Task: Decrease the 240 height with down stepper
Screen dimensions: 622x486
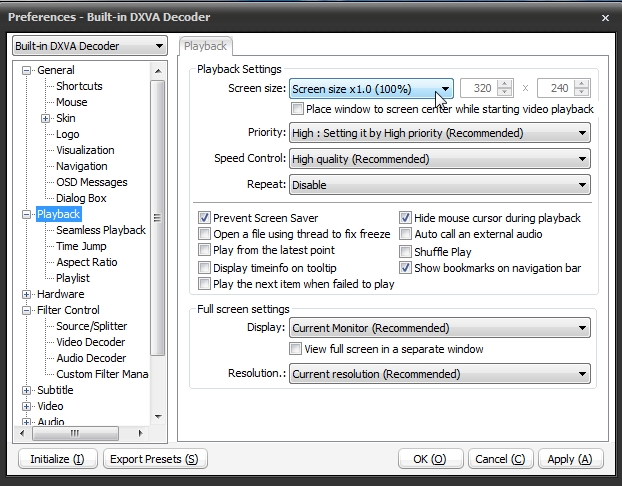Action: tap(582, 92)
